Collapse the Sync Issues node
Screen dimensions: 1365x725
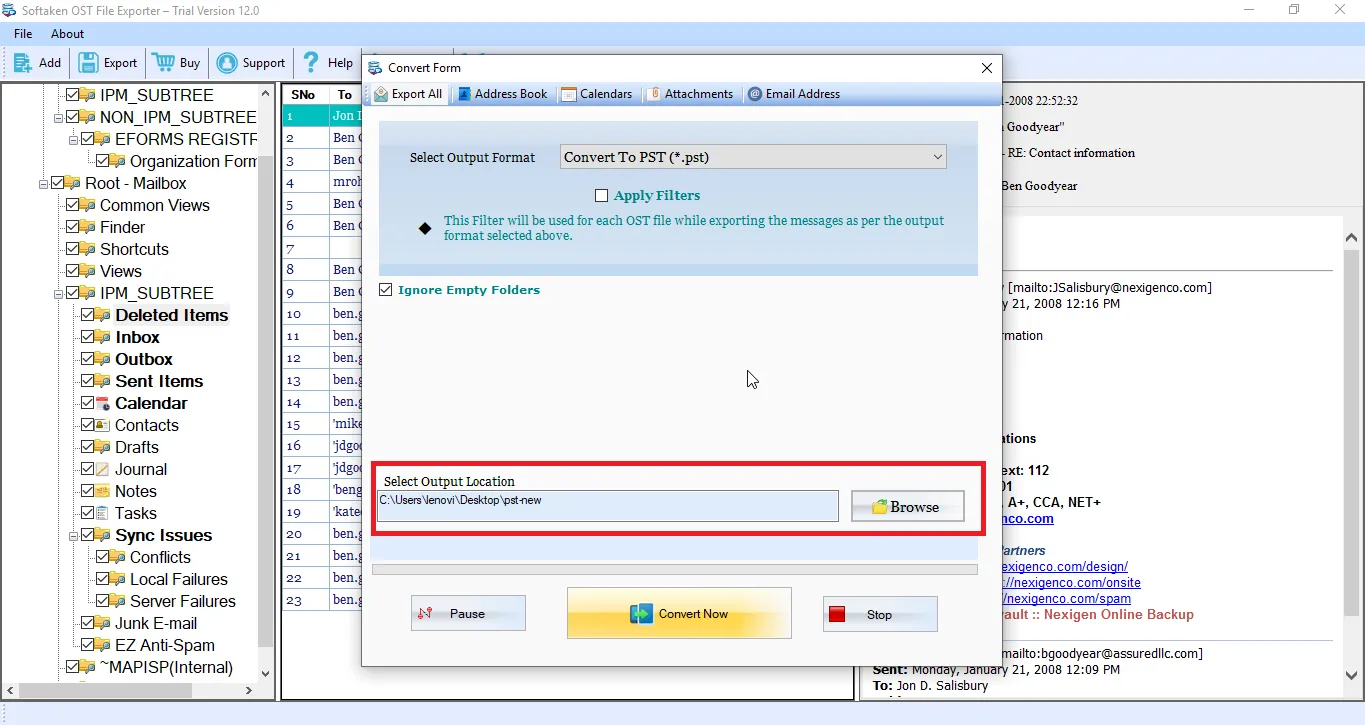[x=73, y=535]
